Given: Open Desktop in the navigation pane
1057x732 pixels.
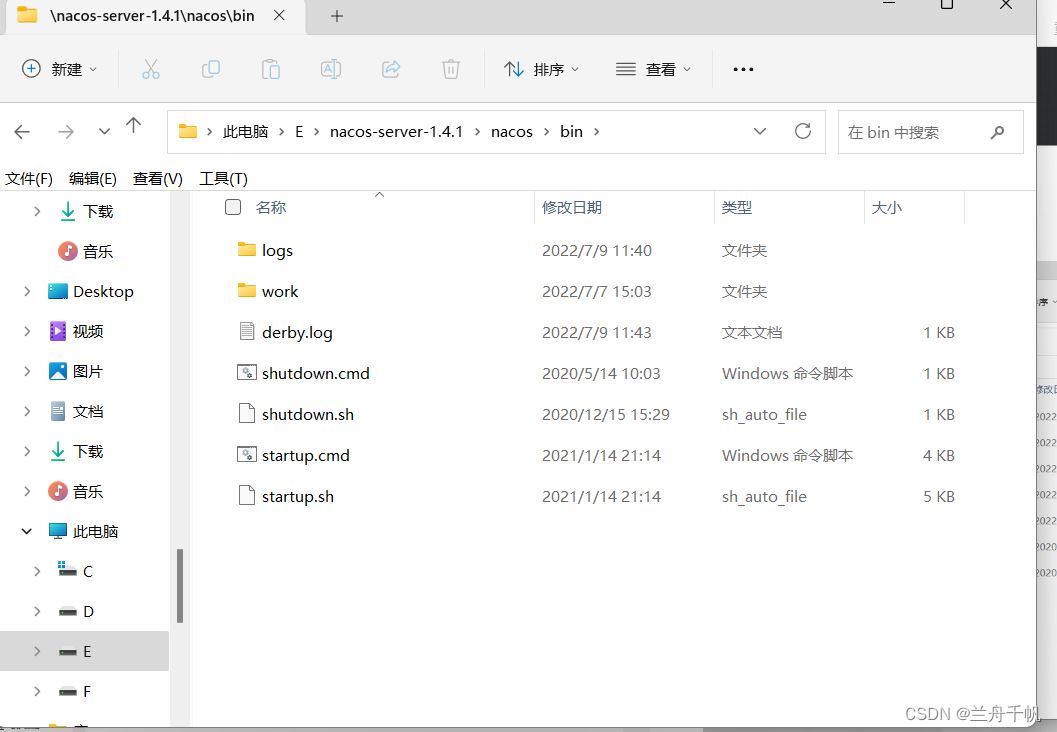Looking at the screenshot, I should pyautogui.click(x=103, y=291).
